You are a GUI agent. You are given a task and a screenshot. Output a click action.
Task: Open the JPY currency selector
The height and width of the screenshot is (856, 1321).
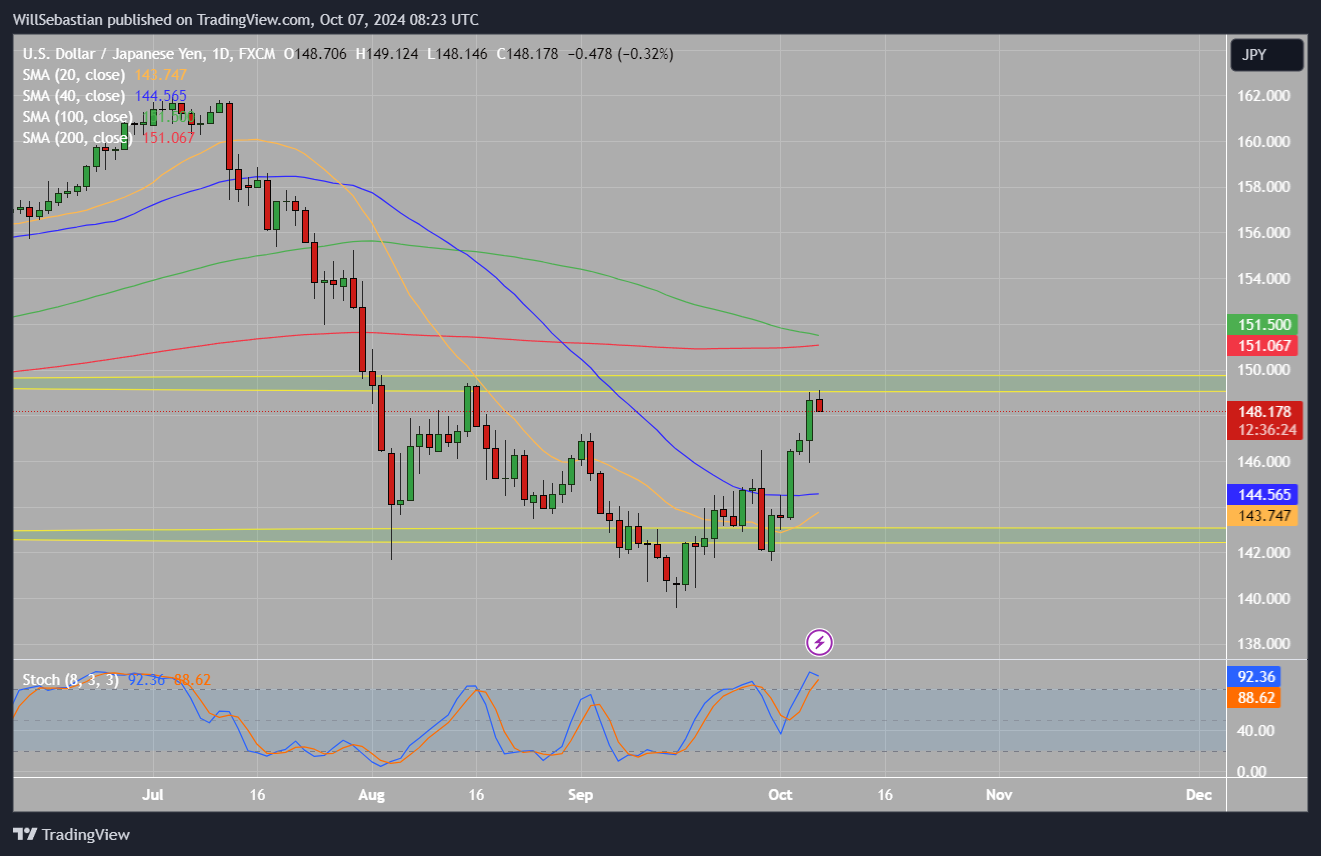[1267, 55]
